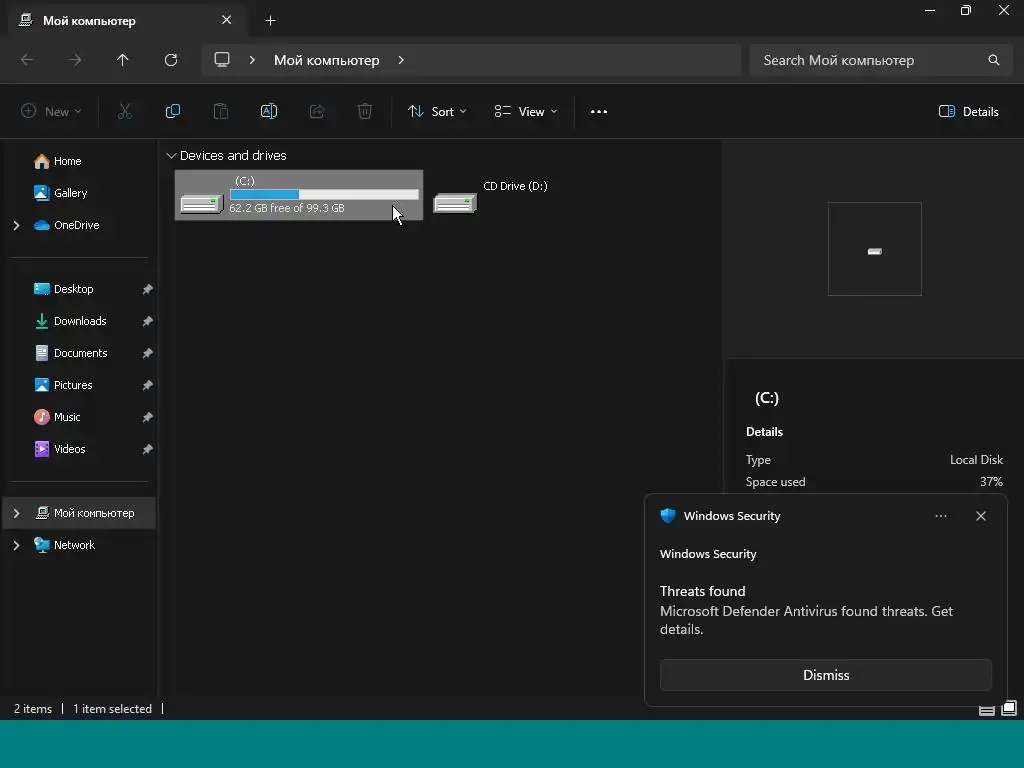The image size is (1024, 768).
Task: Click the Delete trash icon
Action: [x=365, y=112]
